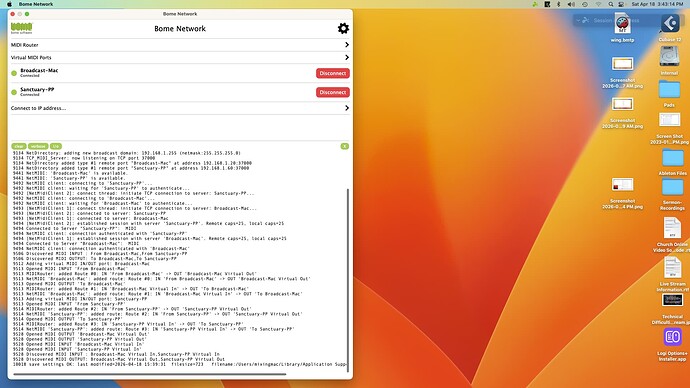Select the Sanctuary-PP device name
690x388 pixels.
[37, 89]
